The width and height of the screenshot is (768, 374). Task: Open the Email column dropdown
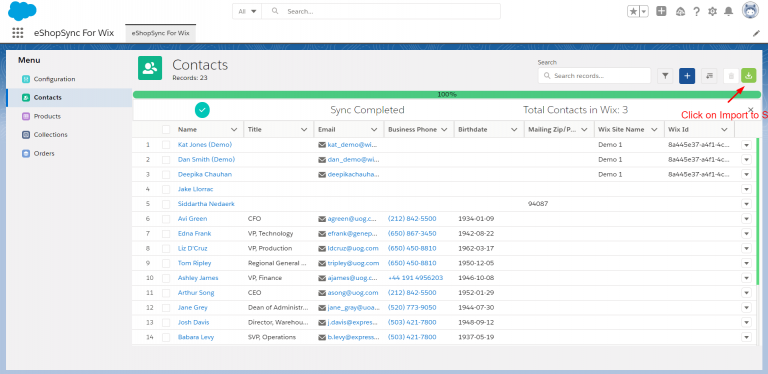click(x=374, y=130)
